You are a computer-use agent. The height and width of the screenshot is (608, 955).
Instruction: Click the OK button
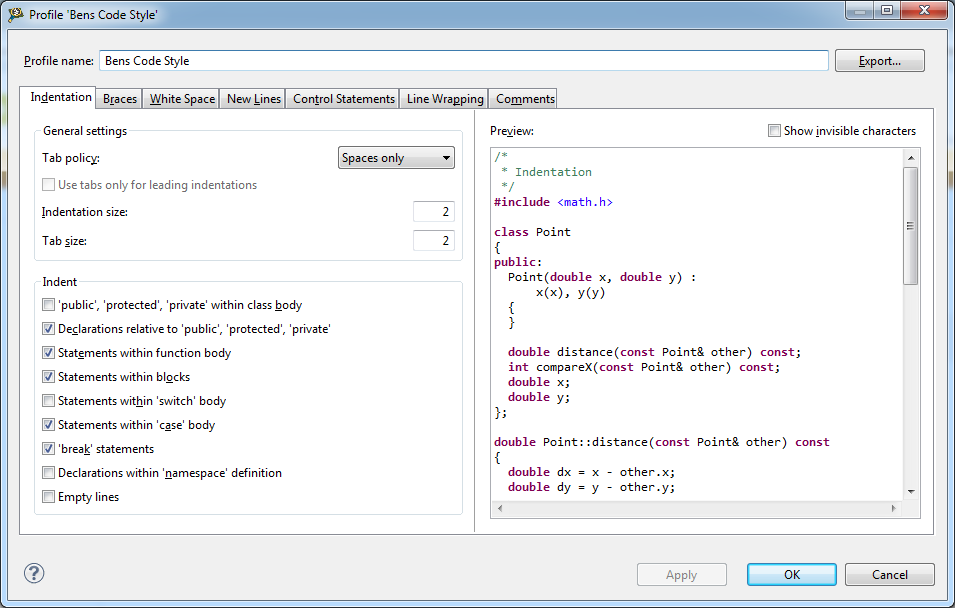click(792, 574)
